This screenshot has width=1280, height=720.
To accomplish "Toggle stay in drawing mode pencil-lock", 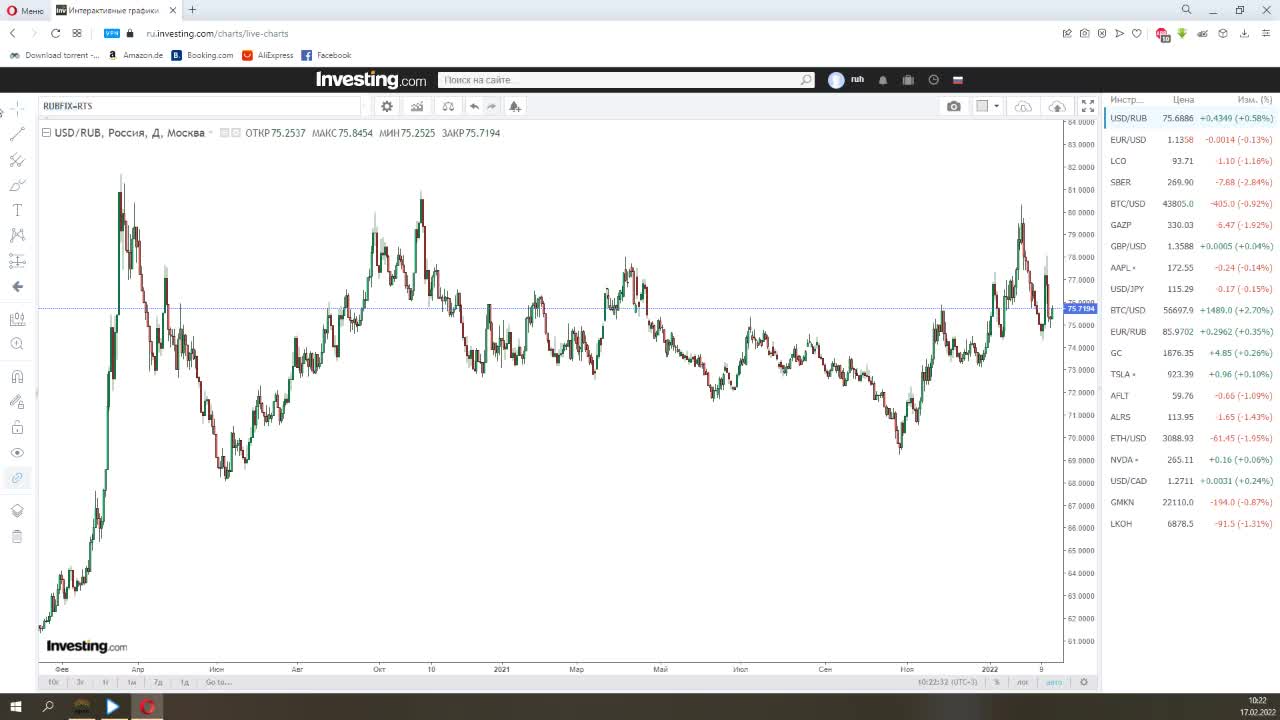I will pos(17,402).
